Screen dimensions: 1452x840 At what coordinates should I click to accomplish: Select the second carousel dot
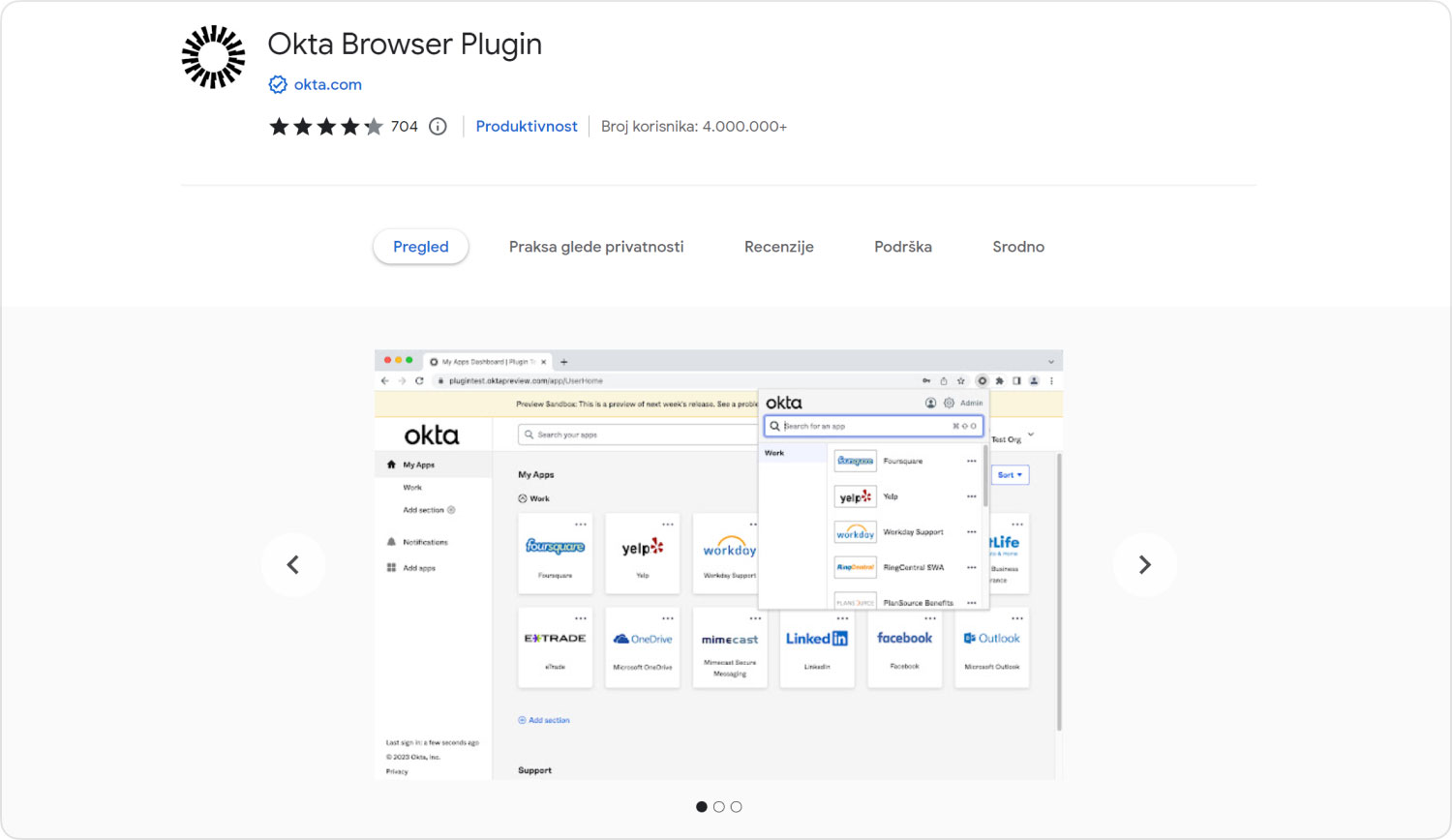point(719,807)
